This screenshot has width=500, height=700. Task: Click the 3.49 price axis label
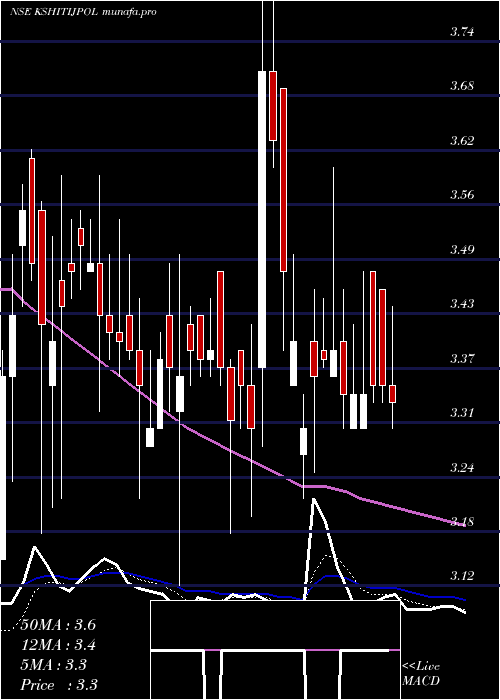(462, 249)
